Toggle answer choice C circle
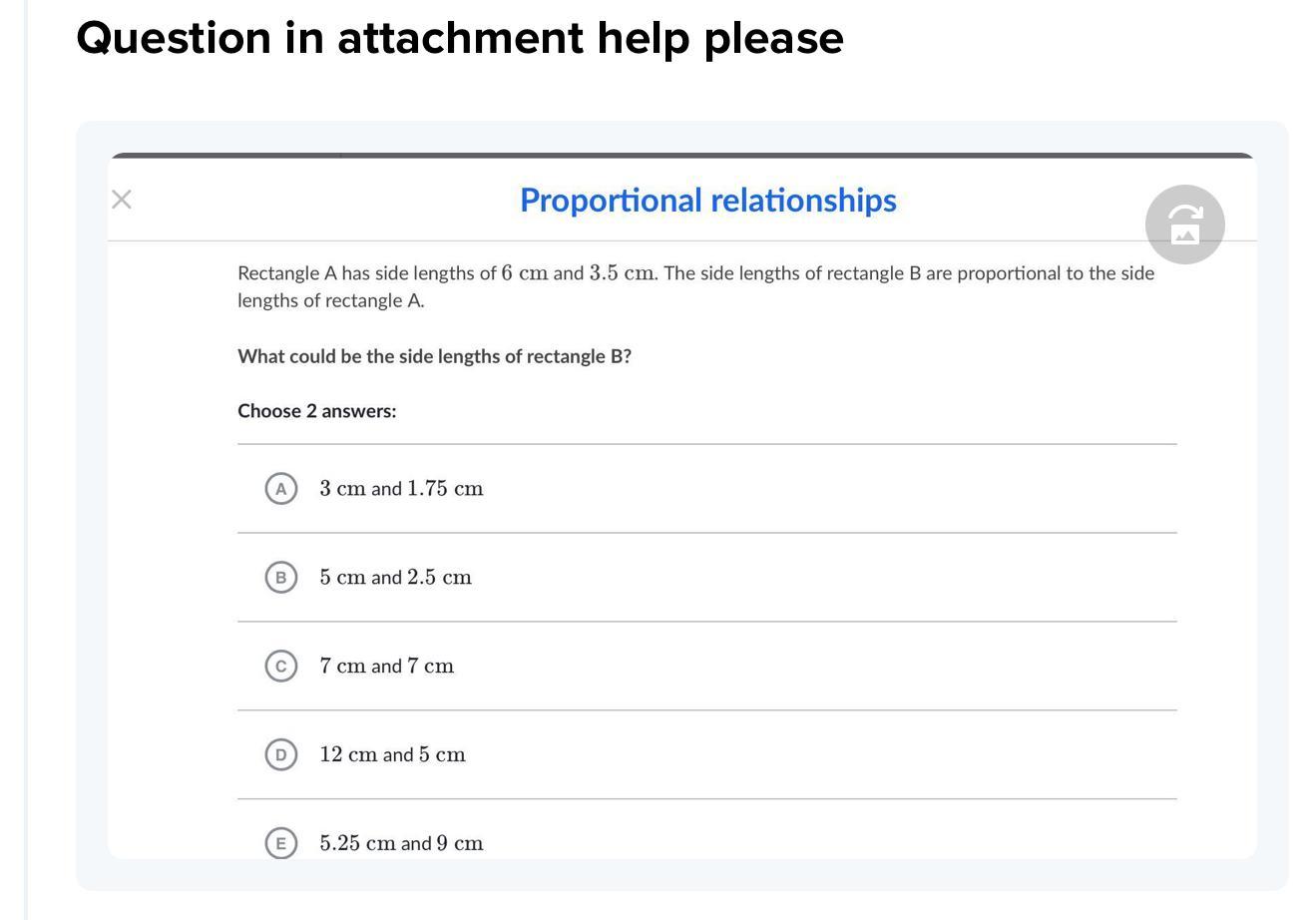The image size is (1316, 920). click(x=281, y=667)
